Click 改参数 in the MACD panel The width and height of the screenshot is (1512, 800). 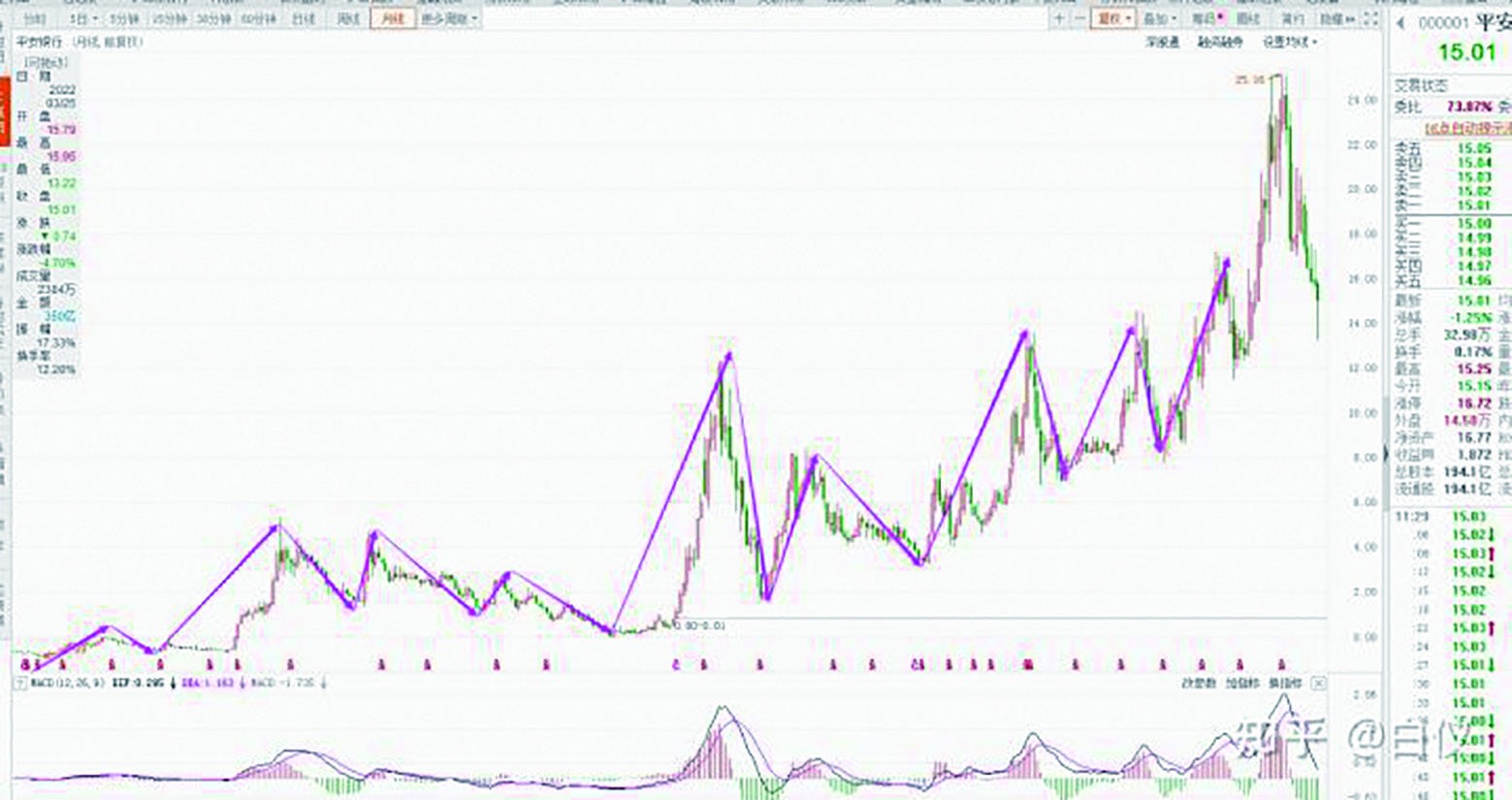pyautogui.click(x=1198, y=684)
